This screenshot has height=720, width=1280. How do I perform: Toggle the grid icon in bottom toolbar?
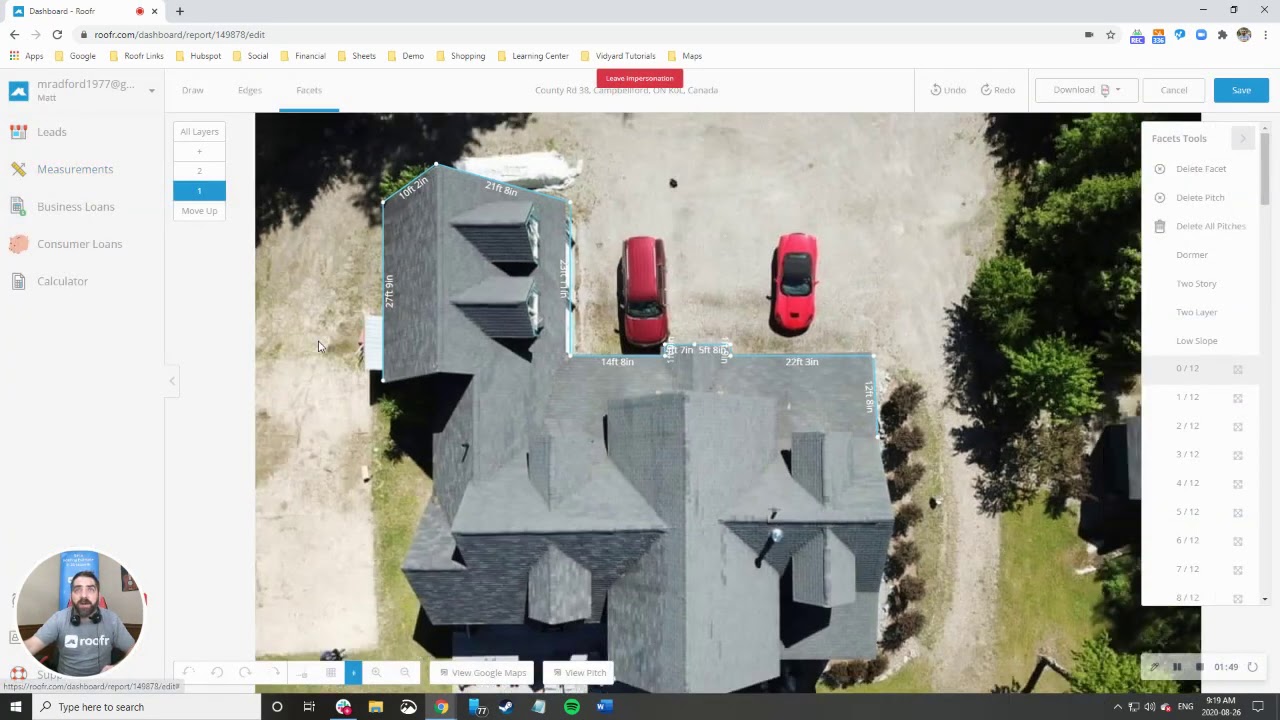(x=331, y=673)
